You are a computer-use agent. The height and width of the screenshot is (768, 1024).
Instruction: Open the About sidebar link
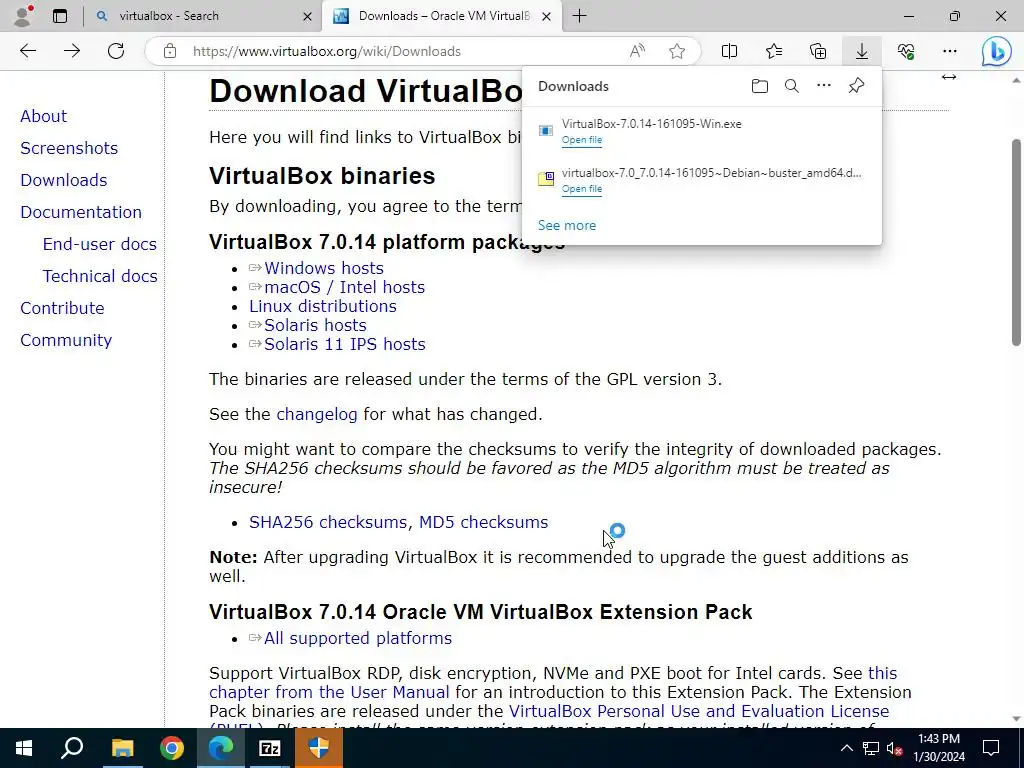point(43,116)
